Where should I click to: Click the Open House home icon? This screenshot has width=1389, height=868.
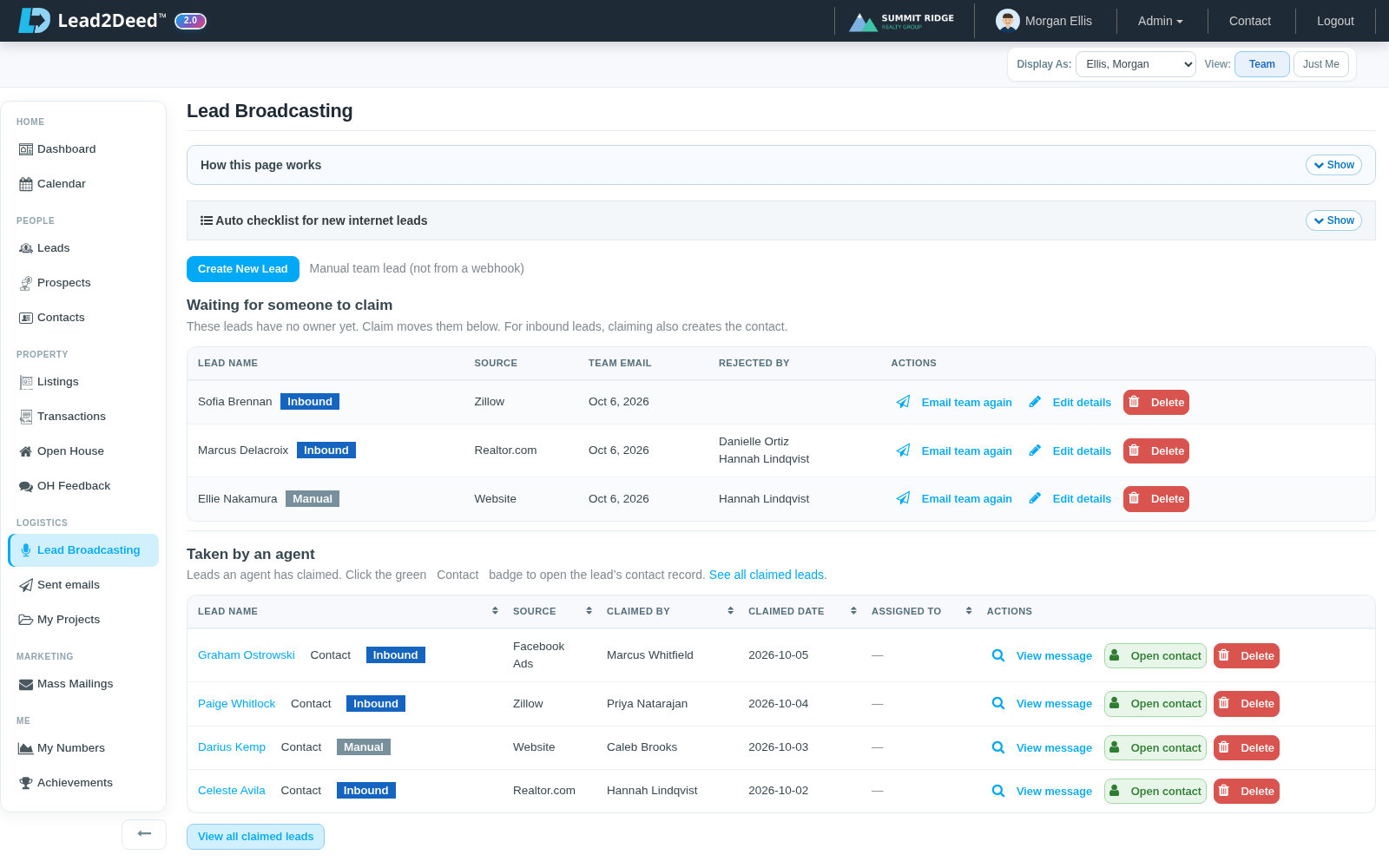tap(26, 451)
